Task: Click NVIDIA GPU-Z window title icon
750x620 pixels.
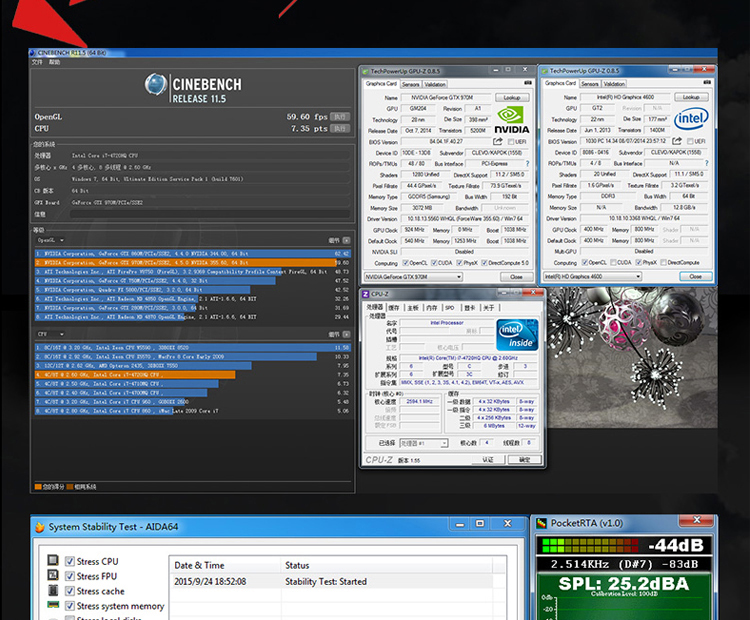Action: tap(365, 72)
